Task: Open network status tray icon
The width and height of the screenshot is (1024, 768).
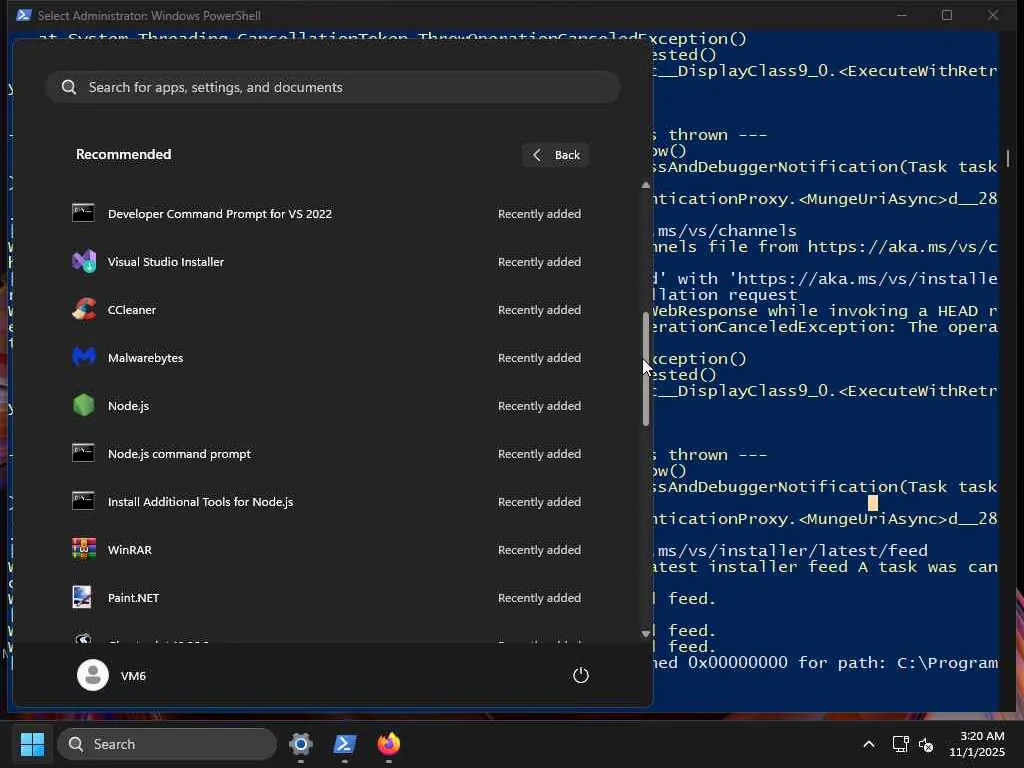Action: [900, 744]
